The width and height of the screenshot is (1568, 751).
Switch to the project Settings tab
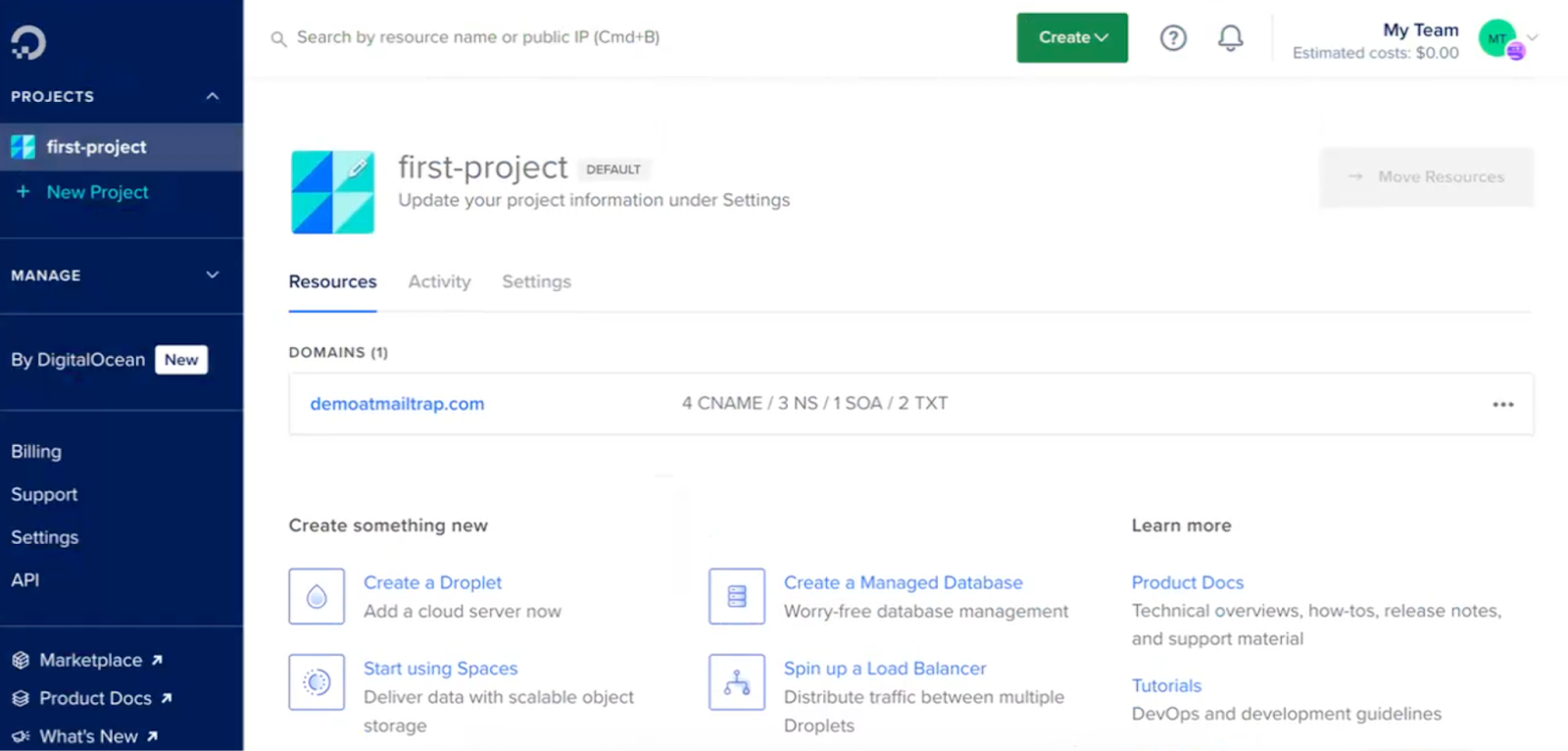536,282
